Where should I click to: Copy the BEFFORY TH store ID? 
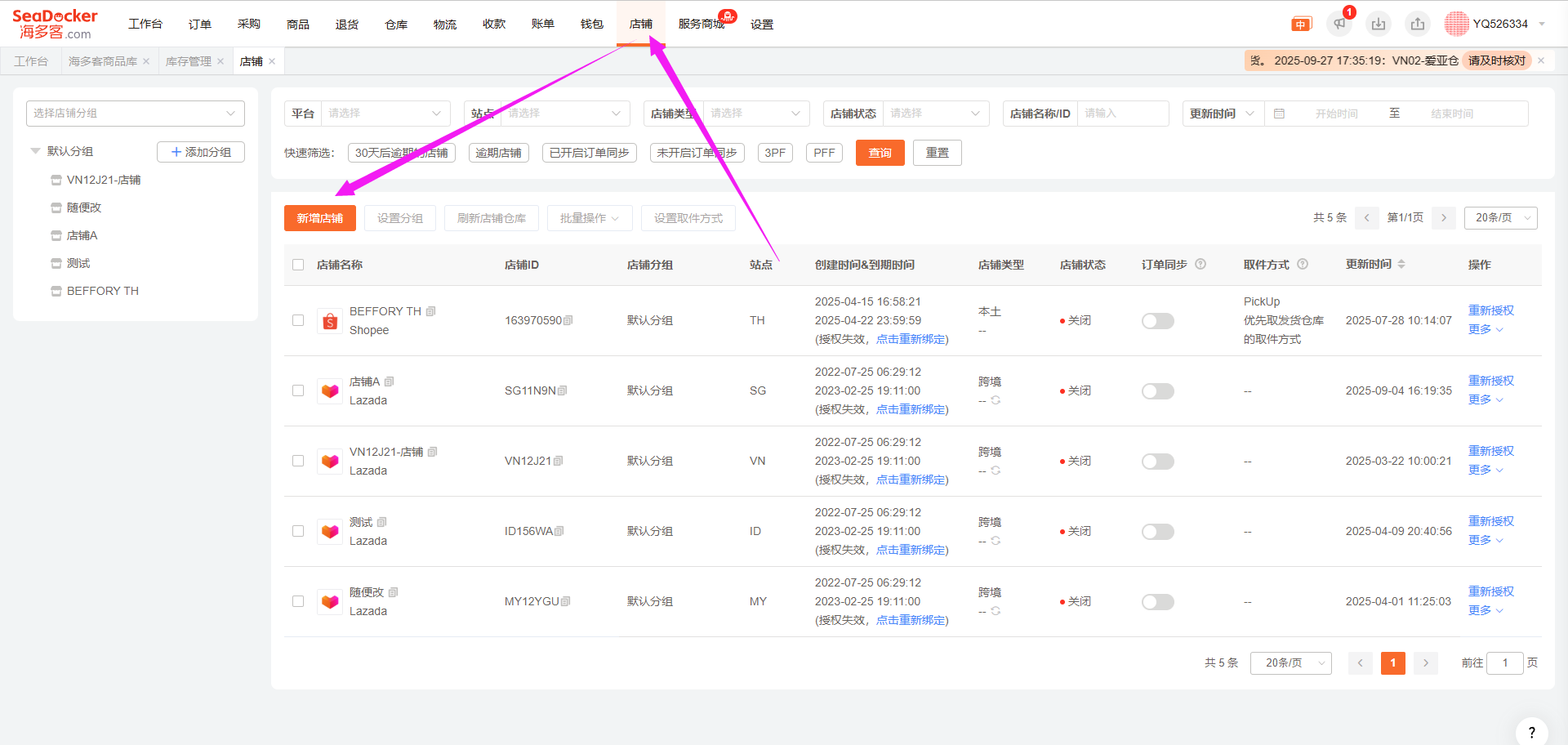click(x=568, y=320)
